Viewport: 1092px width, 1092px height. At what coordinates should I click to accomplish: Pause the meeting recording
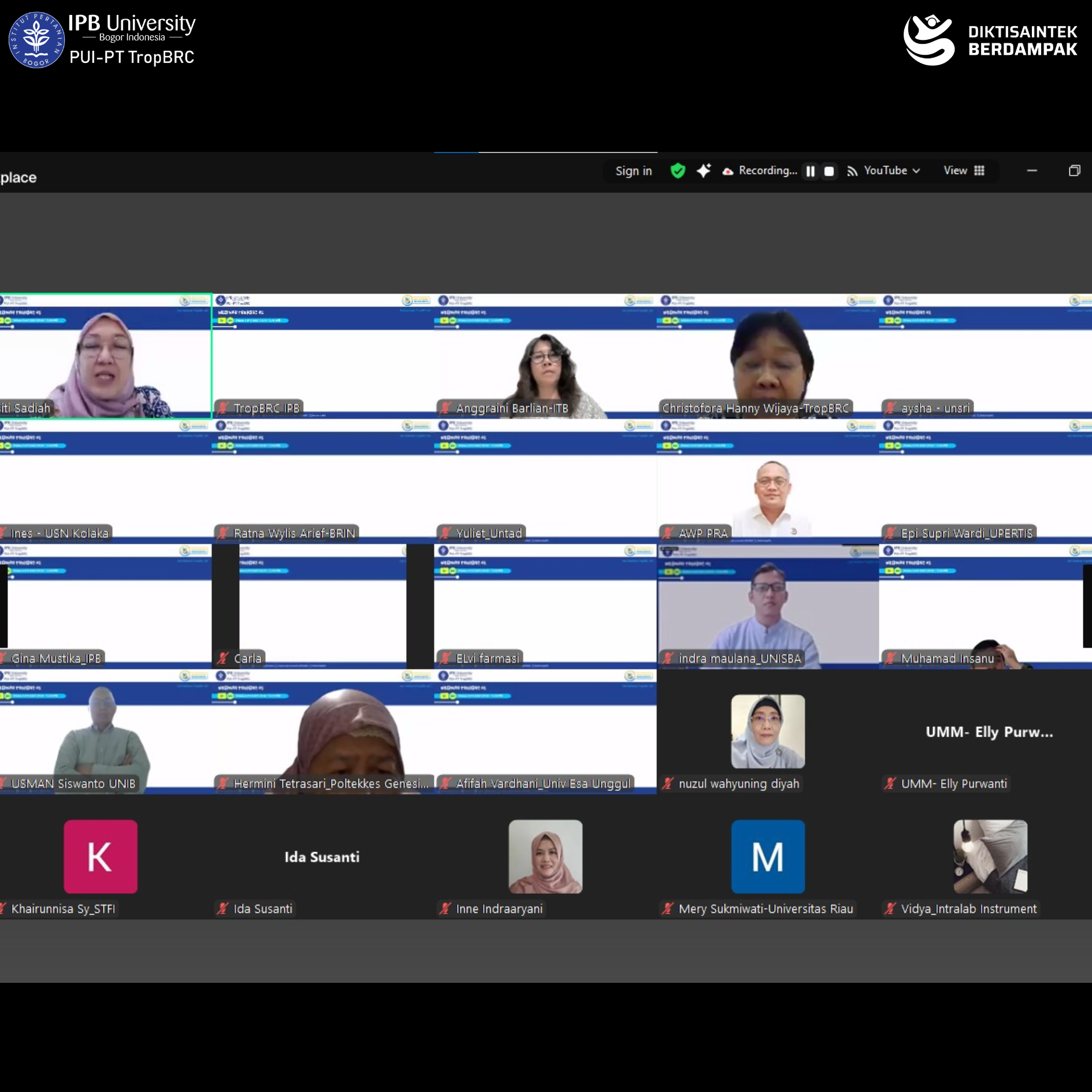tap(811, 172)
